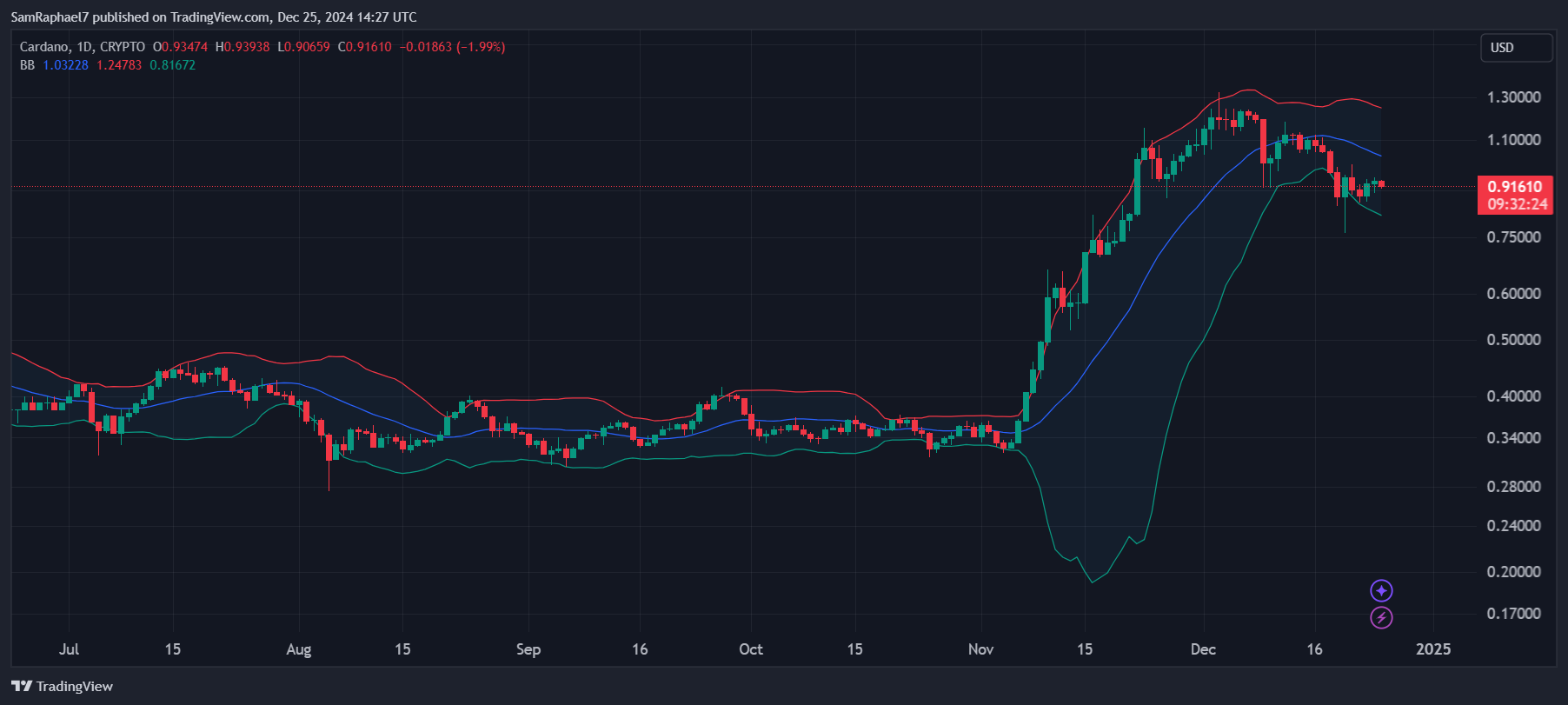Click the purple sparkle star icon
This screenshot has width=1568, height=705.
[1381, 591]
